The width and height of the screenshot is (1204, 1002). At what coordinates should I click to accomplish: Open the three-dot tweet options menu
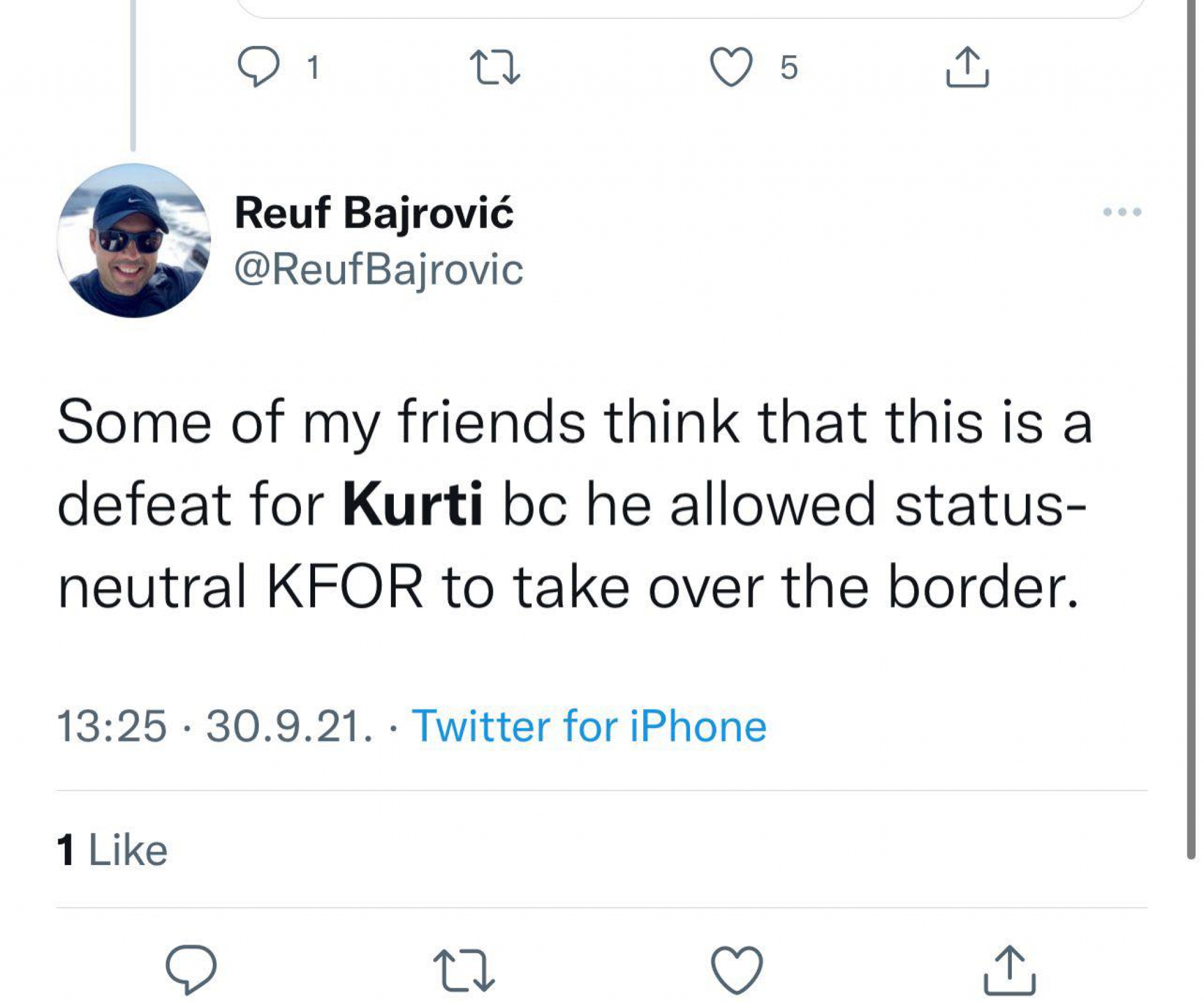[1122, 212]
